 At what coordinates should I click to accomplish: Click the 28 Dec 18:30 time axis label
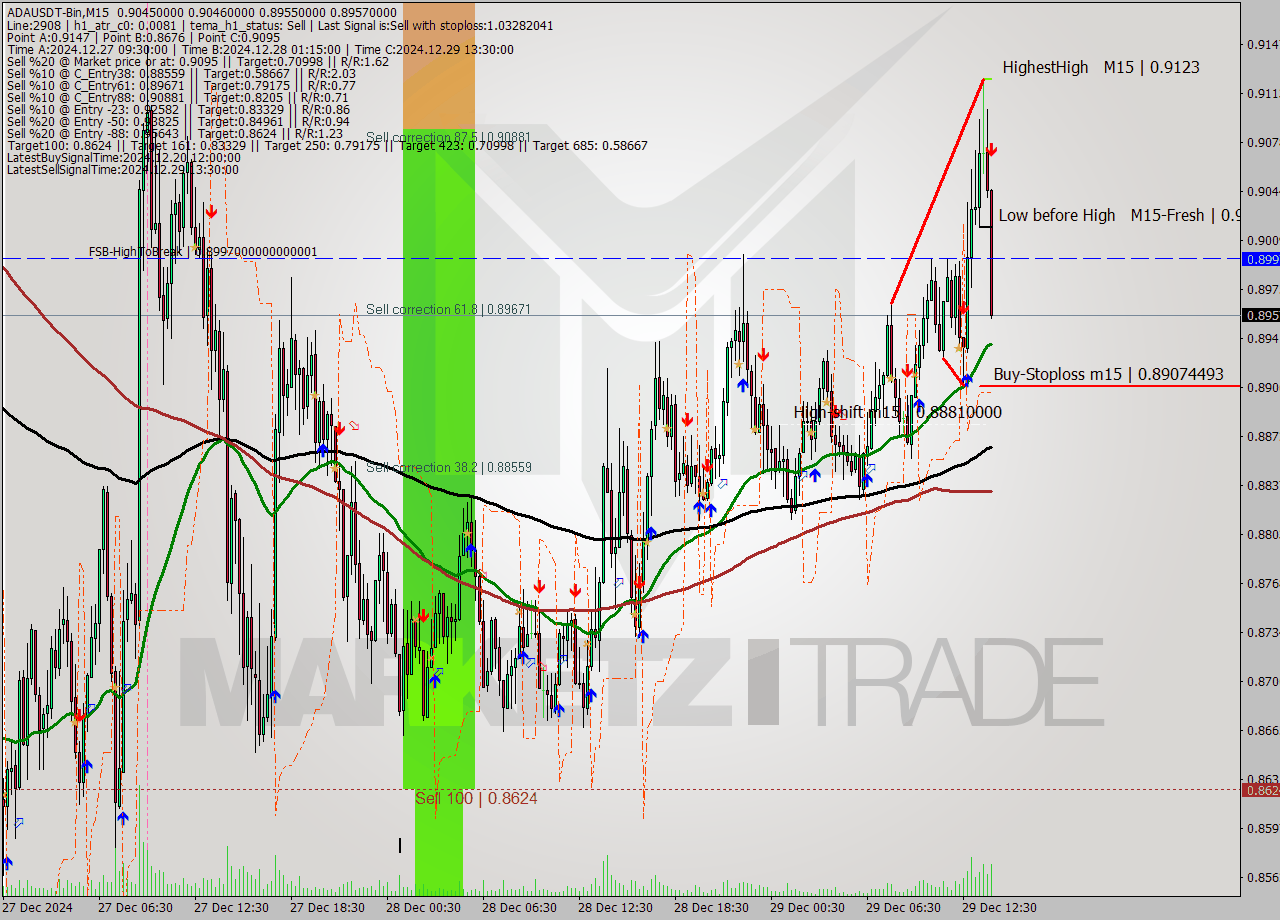coord(712,908)
